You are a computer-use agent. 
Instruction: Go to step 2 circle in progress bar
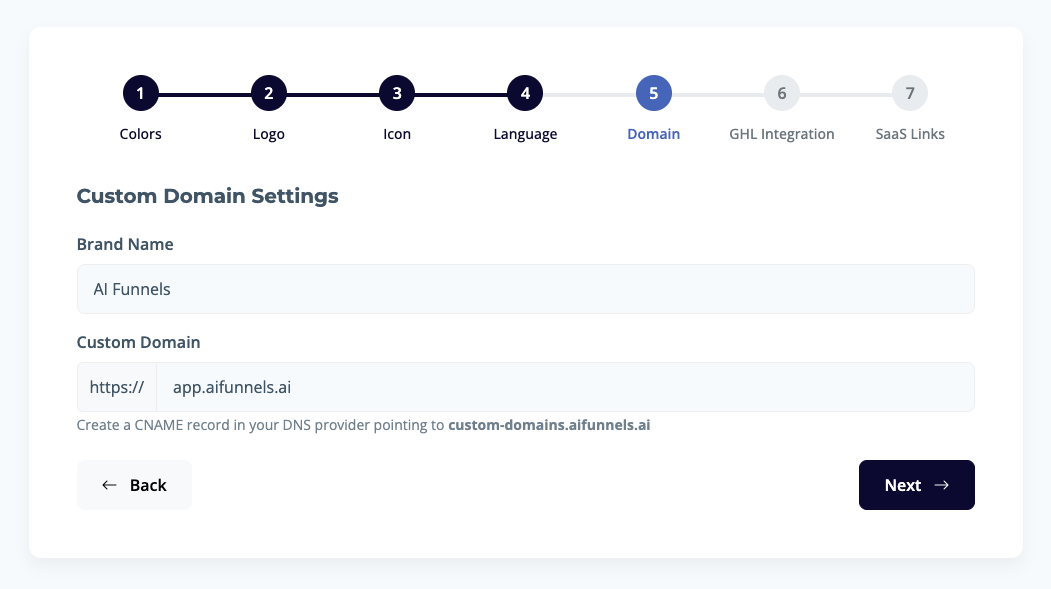pyautogui.click(x=269, y=94)
